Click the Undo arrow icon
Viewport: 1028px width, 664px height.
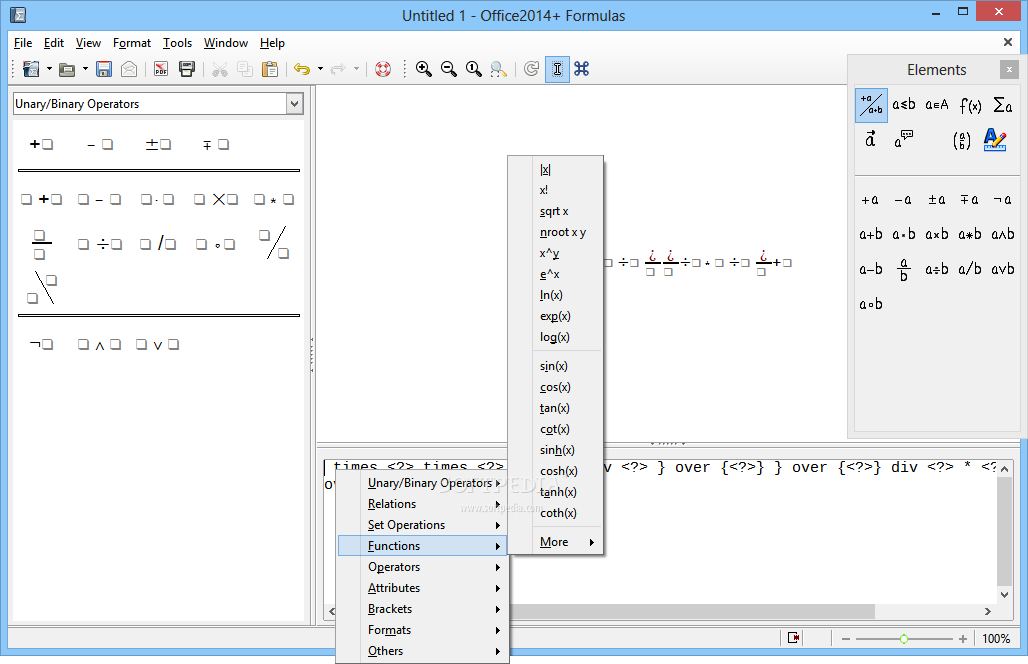coord(302,69)
